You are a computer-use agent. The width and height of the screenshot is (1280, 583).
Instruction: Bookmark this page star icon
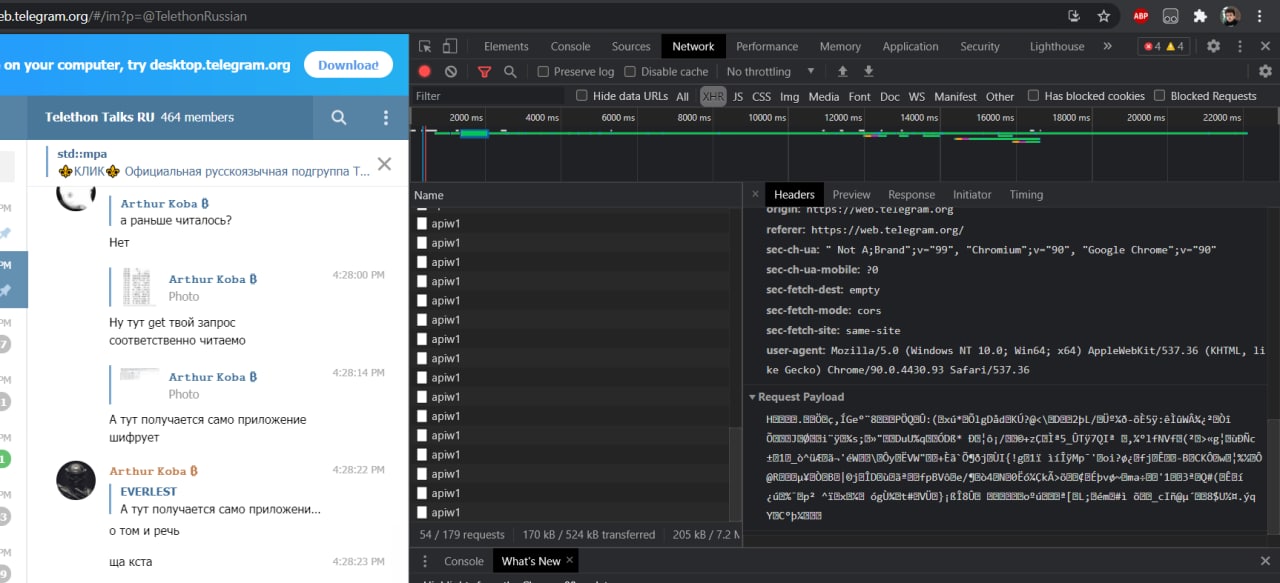[x=1104, y=16]
